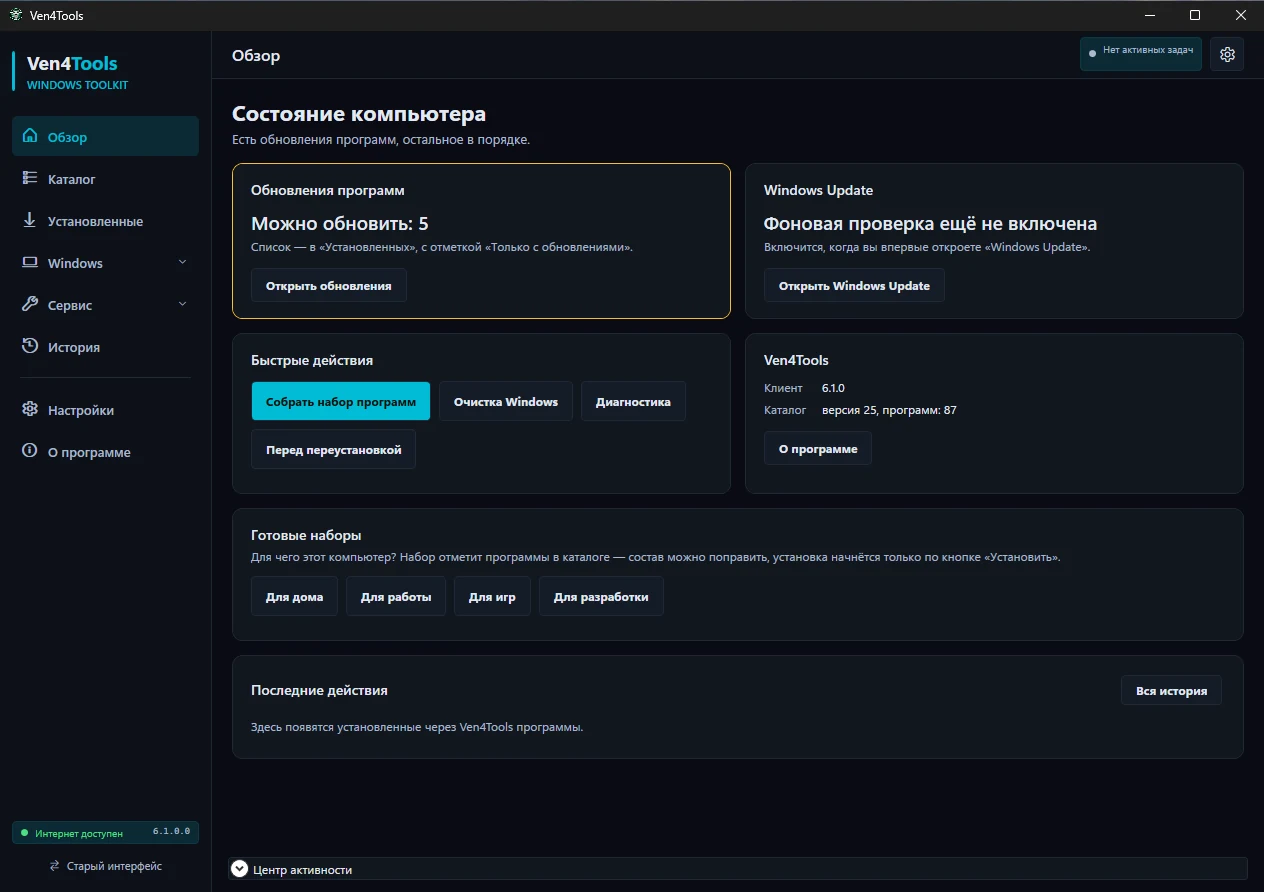Click the Ven4Tools app icon in title bar
The height and width of the screenshot is (892, 1264).
click(16, 15)
